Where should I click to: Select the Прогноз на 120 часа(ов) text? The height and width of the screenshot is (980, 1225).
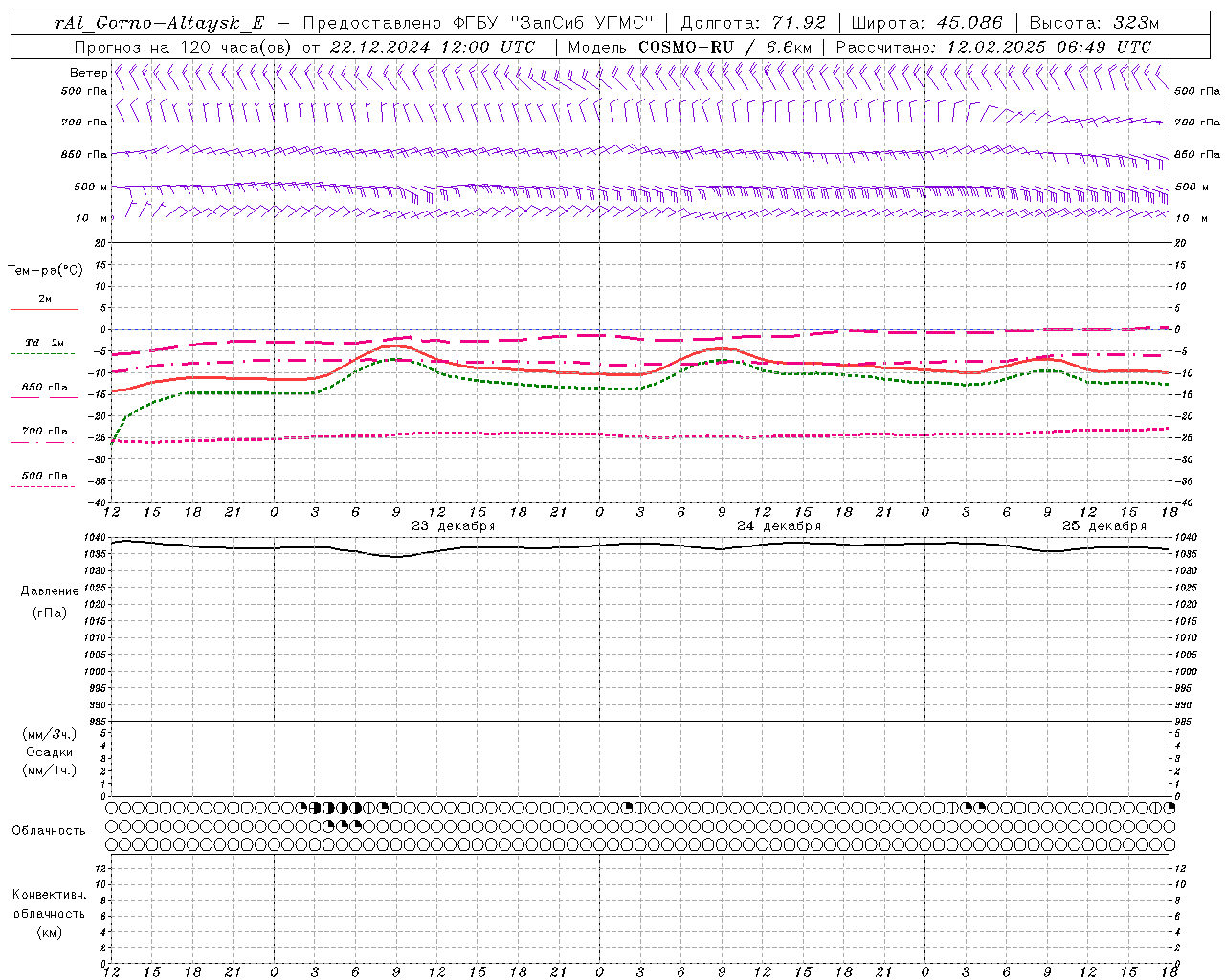pos(184,47)
